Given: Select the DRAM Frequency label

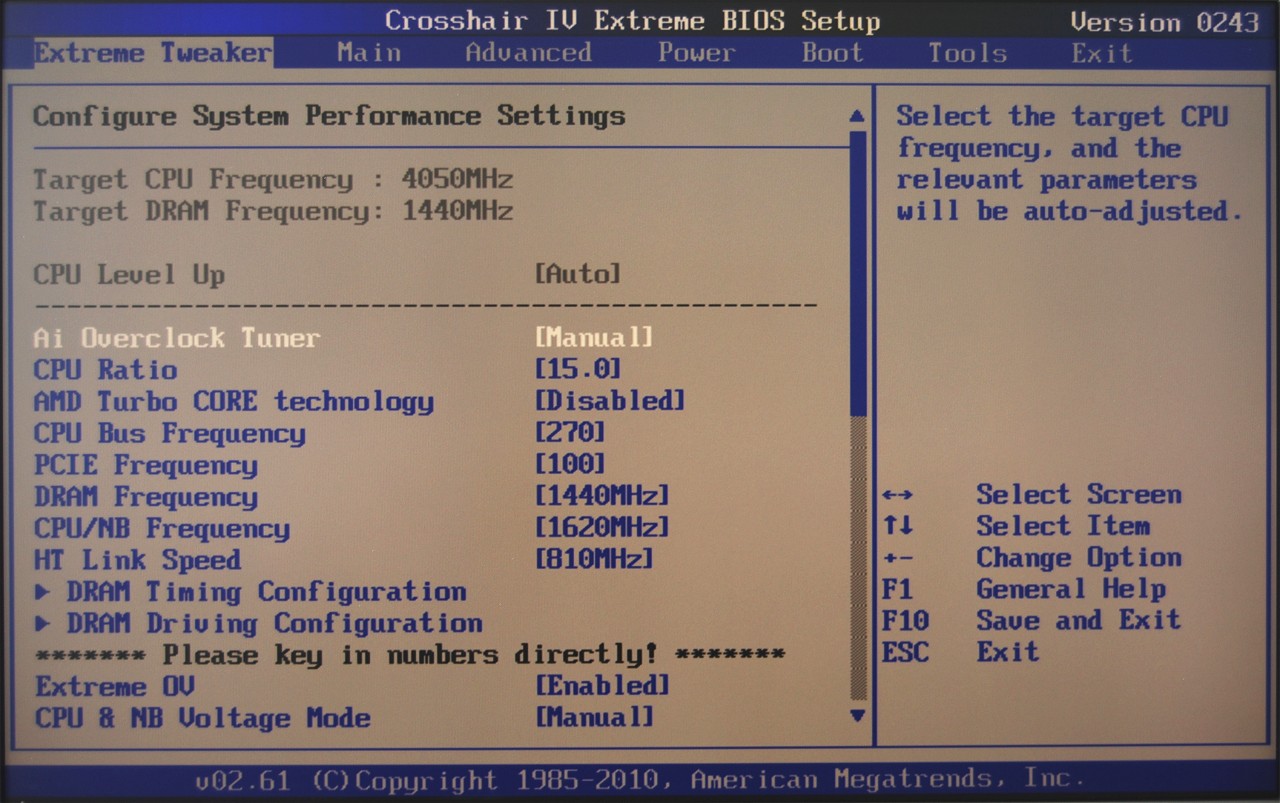Looking at the screenshot, I should pyautogui.click(x=145, y=497).
